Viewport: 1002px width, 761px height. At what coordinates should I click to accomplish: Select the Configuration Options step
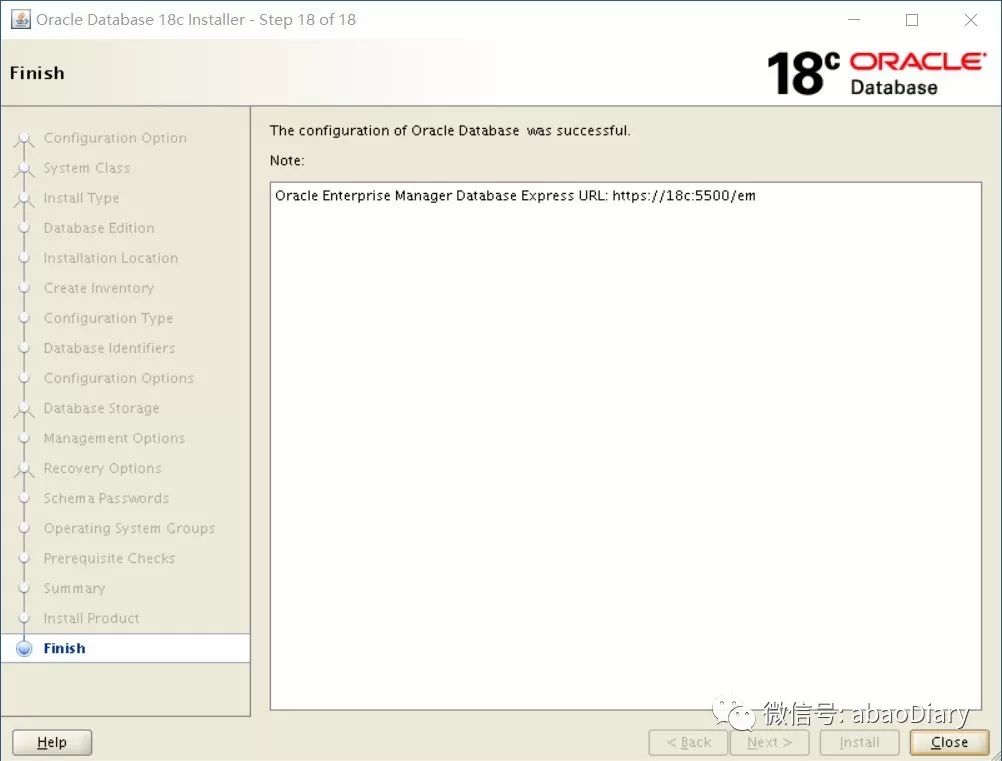click(x=118, y=378)
